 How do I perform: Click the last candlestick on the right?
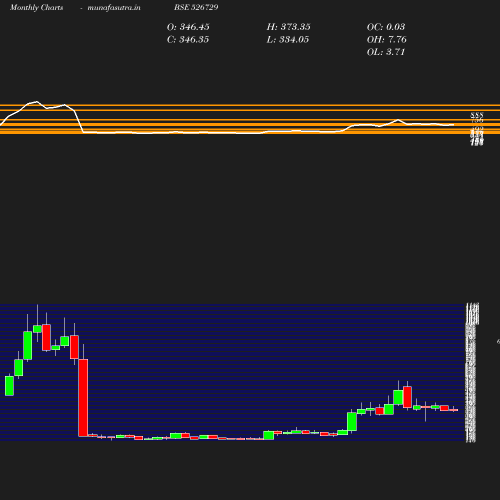coord(453,409)
